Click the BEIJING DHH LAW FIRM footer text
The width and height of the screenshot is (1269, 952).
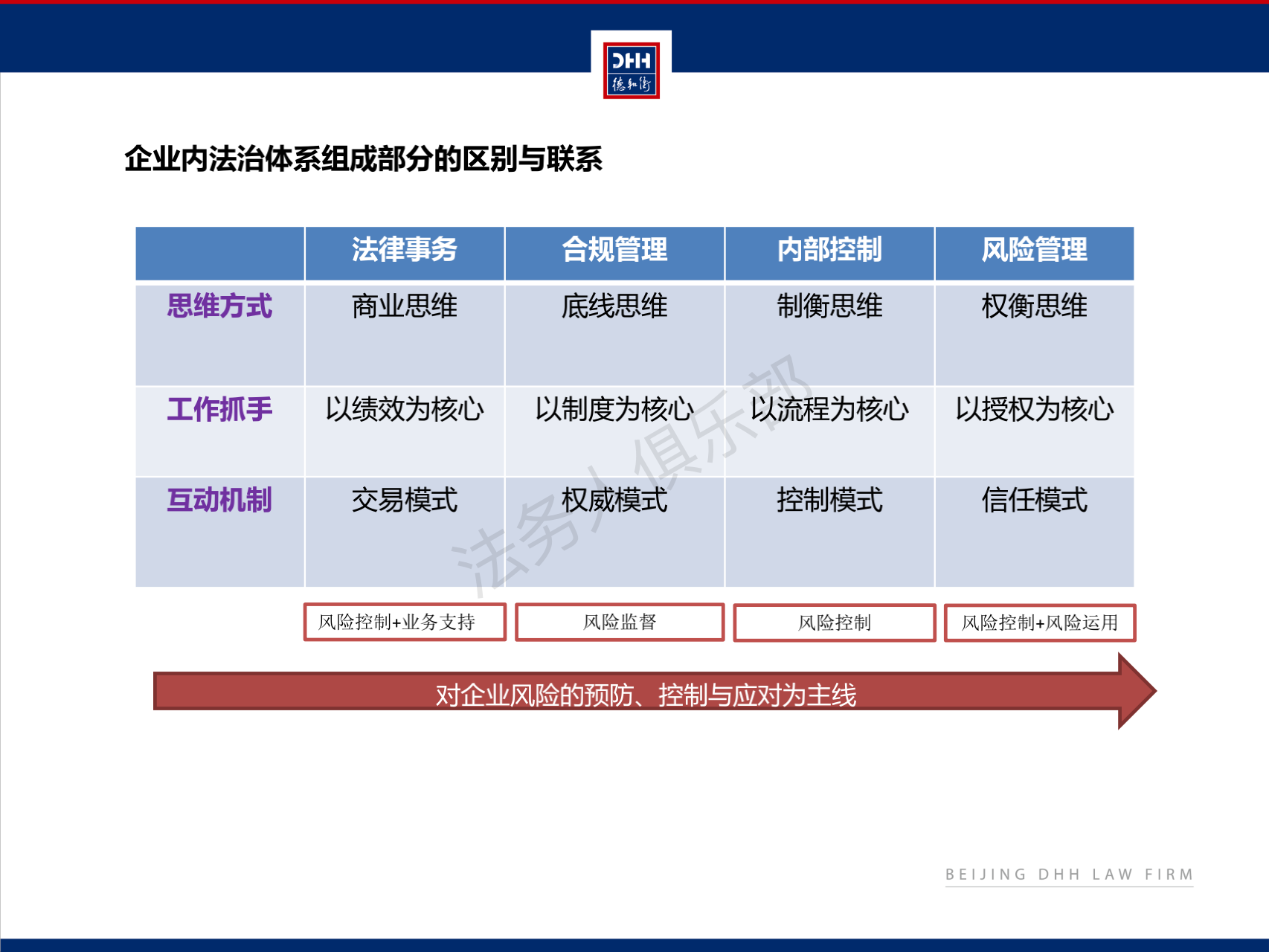(x=1069, y=875)
